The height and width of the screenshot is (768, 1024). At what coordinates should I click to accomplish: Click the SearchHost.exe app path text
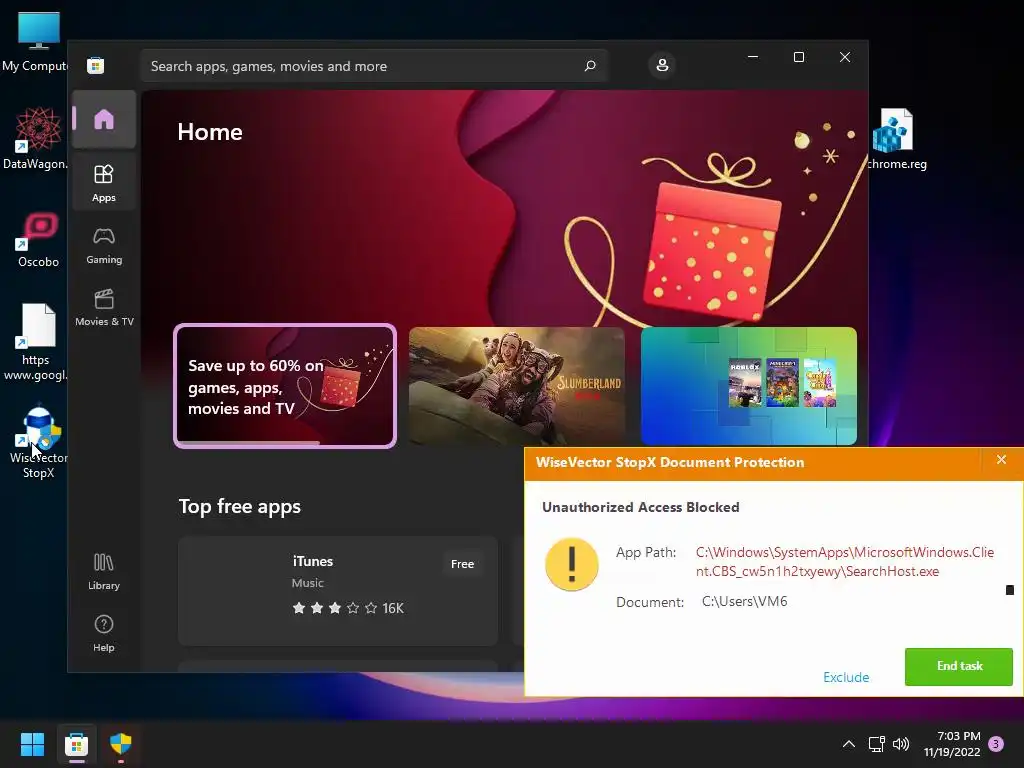click(x=844, y=562)
